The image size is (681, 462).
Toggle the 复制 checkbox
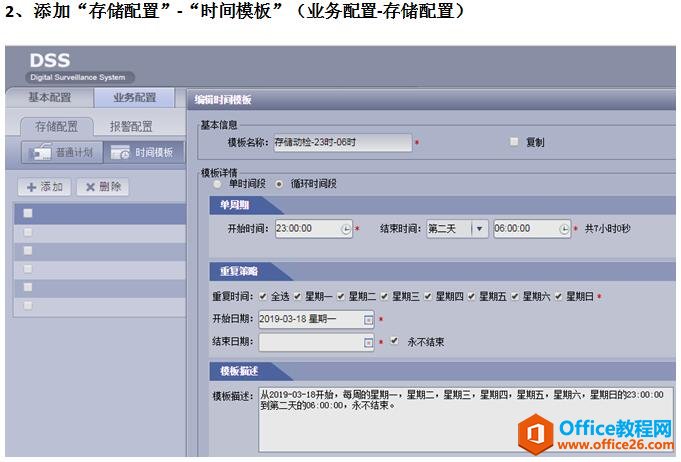coord(515,142)
